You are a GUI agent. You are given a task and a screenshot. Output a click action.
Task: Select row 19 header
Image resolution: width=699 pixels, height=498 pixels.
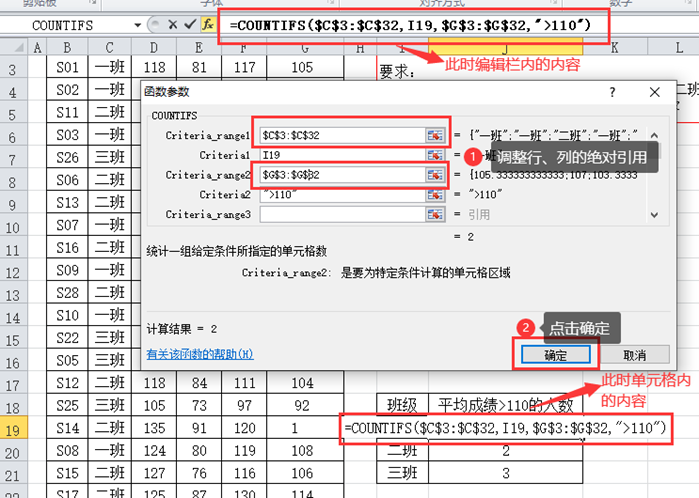[x=13, y=430]
